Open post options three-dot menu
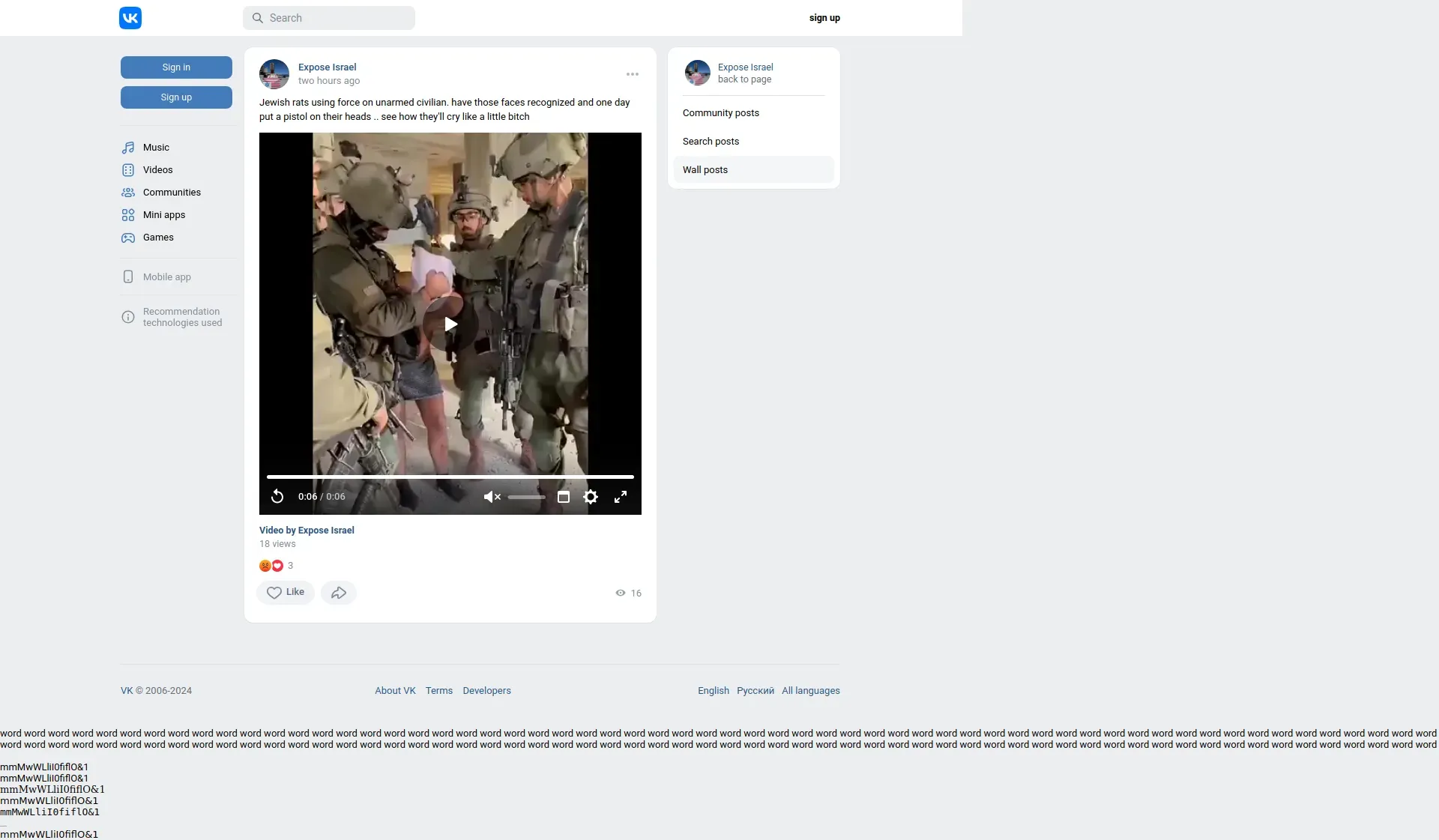Image resolution: width=1439 pixels, height=840 pixels. tap(633, 74)
